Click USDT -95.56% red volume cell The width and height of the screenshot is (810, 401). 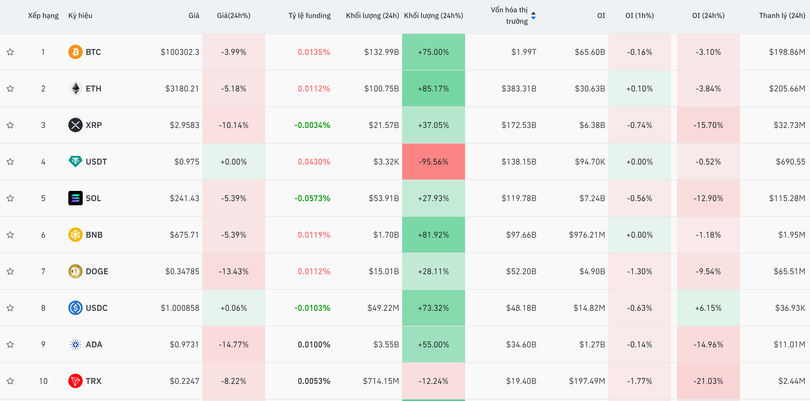(433, 162)
